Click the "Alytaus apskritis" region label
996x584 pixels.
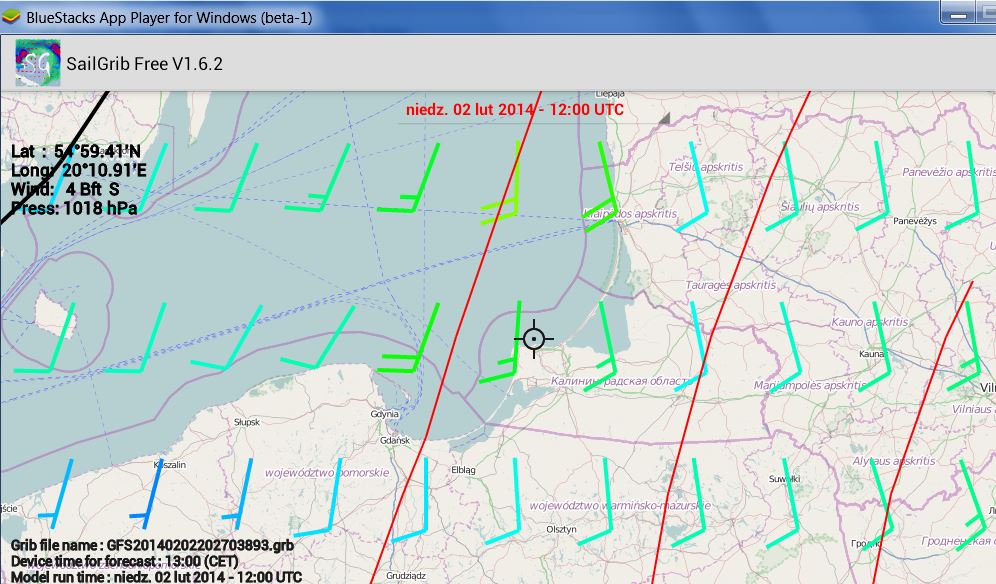click(x=894, y=461)
